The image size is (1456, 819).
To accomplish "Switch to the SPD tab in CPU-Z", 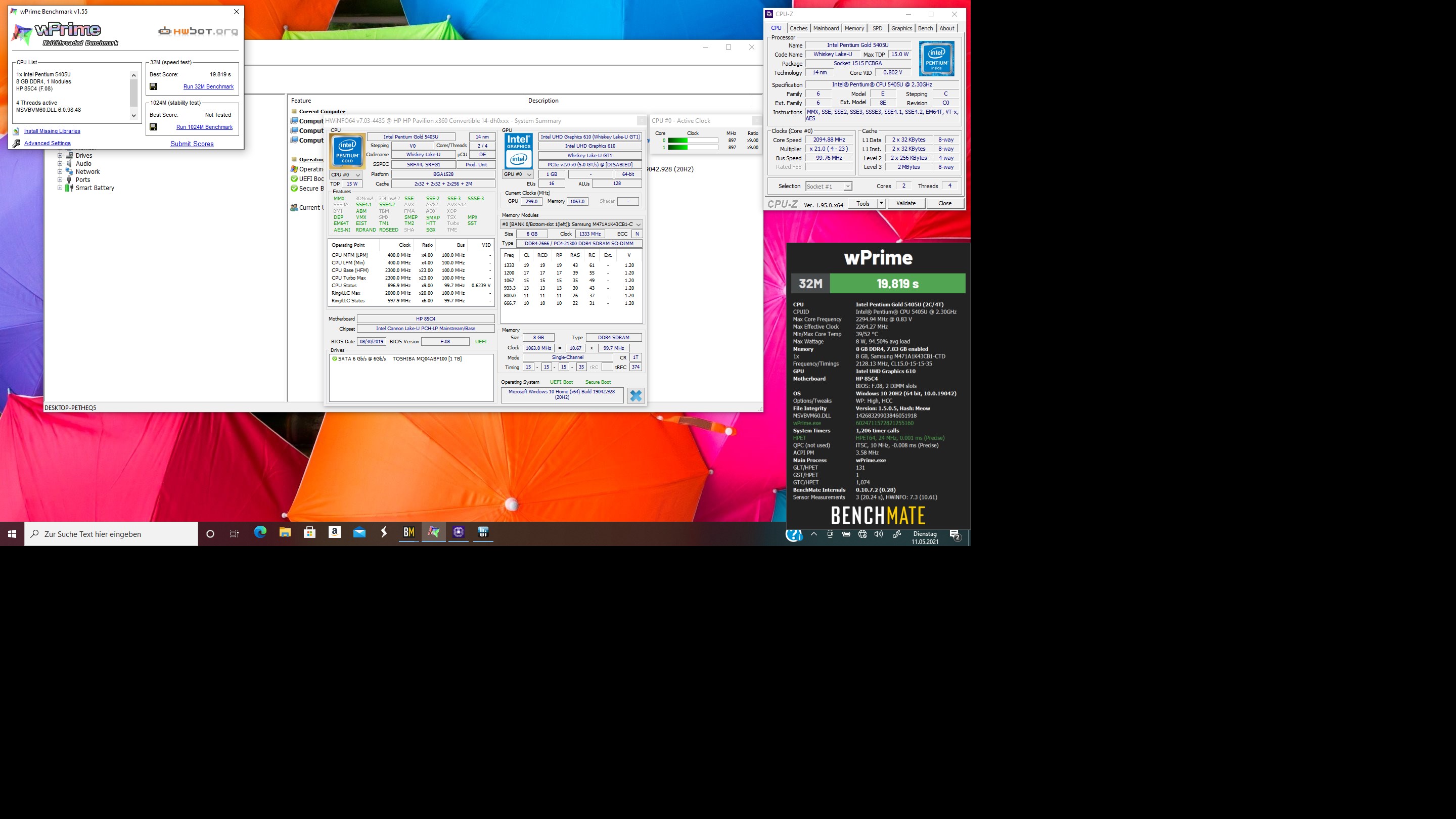I will pos(877,28).
